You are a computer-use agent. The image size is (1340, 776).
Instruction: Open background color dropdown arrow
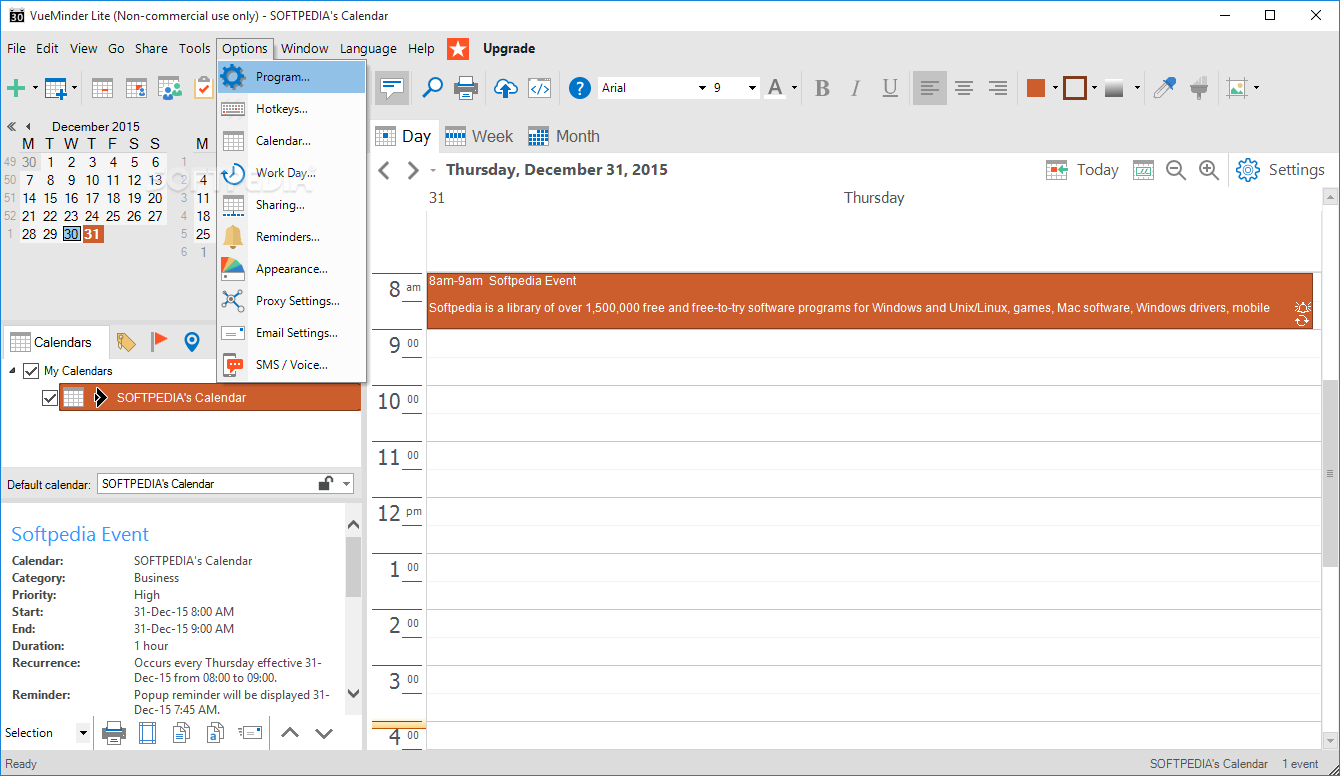[1054, 88]
